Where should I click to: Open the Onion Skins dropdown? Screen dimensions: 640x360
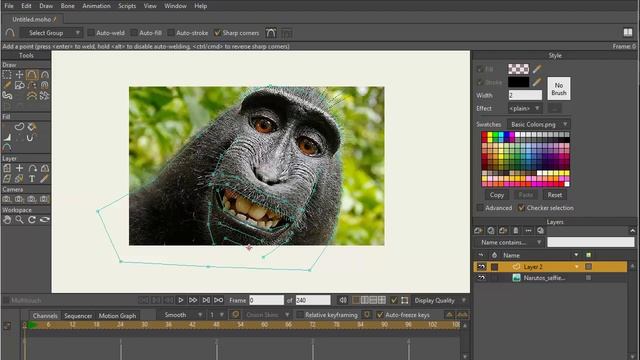(x=267, y=315)
